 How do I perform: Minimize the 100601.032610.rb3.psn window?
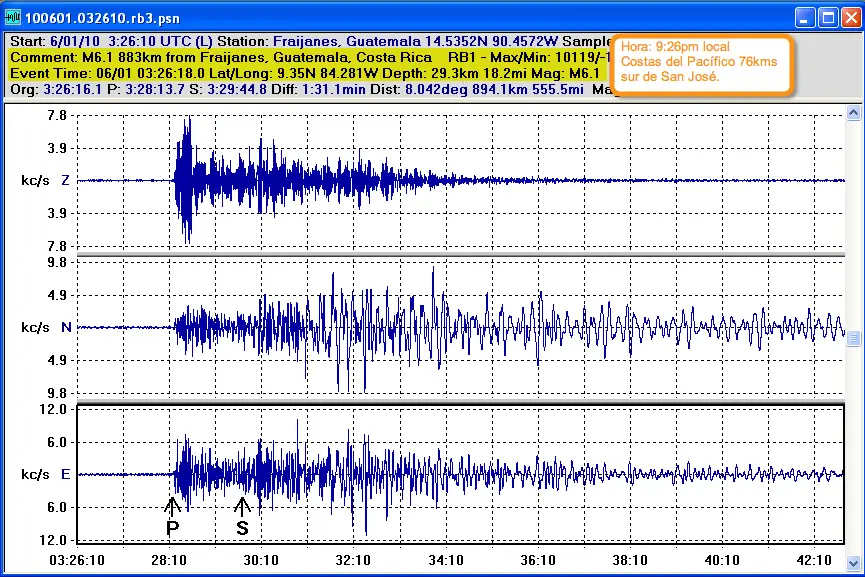click(805, 18)
